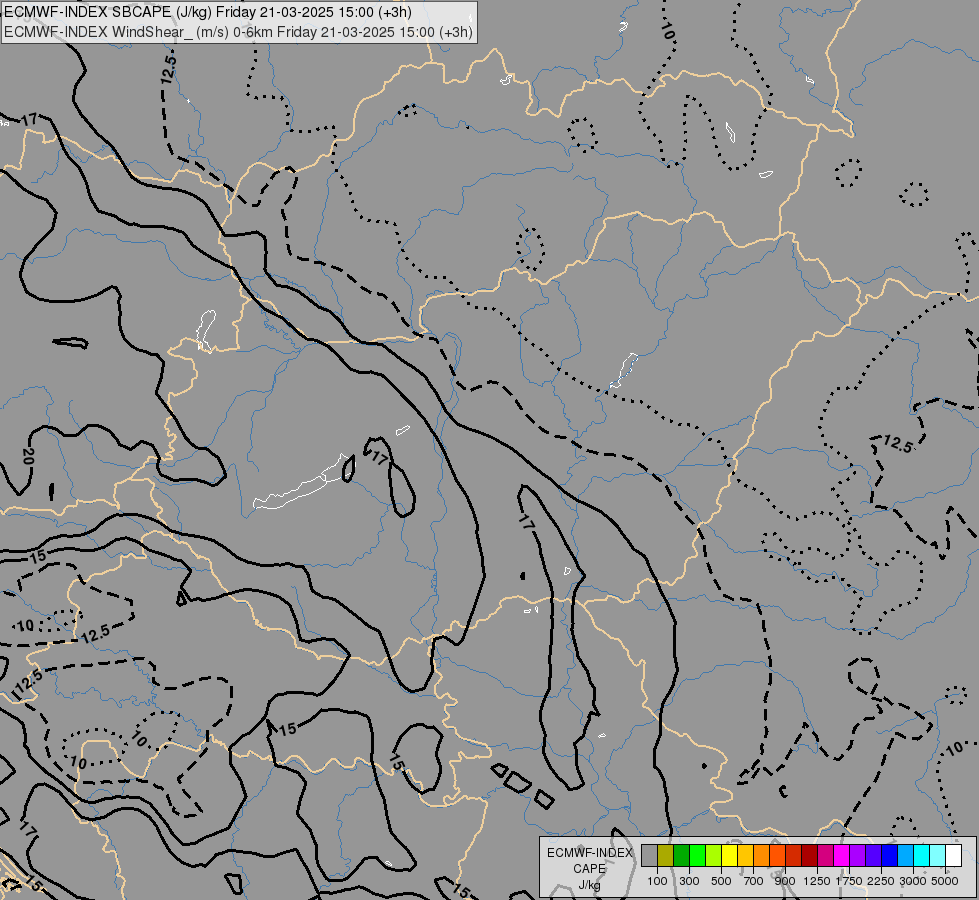Click legend value 3000
Image resolution: width=979 pixels, height=900 pixels.
(913, 881)
